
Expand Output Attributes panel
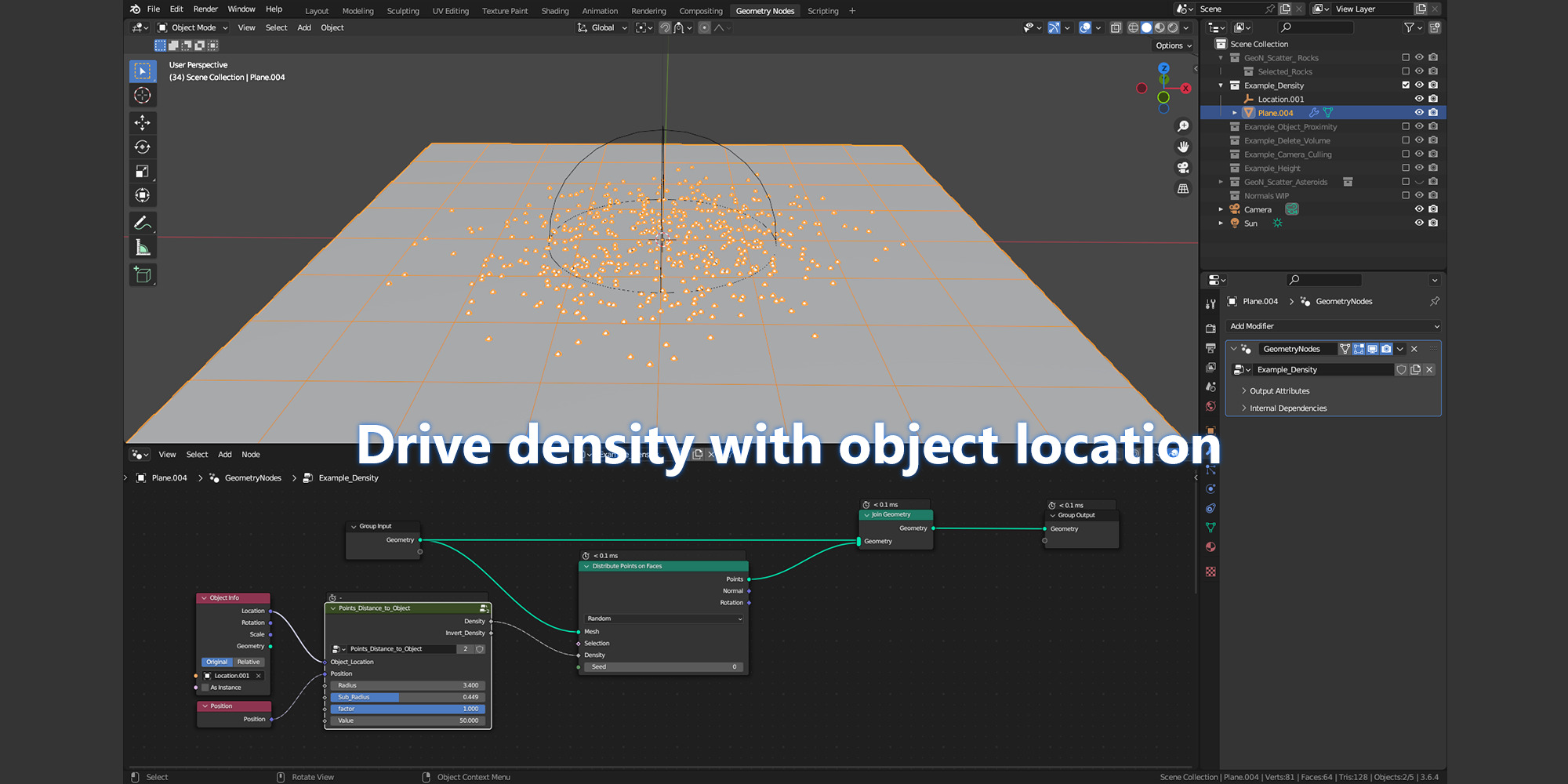pos(1279,390)
